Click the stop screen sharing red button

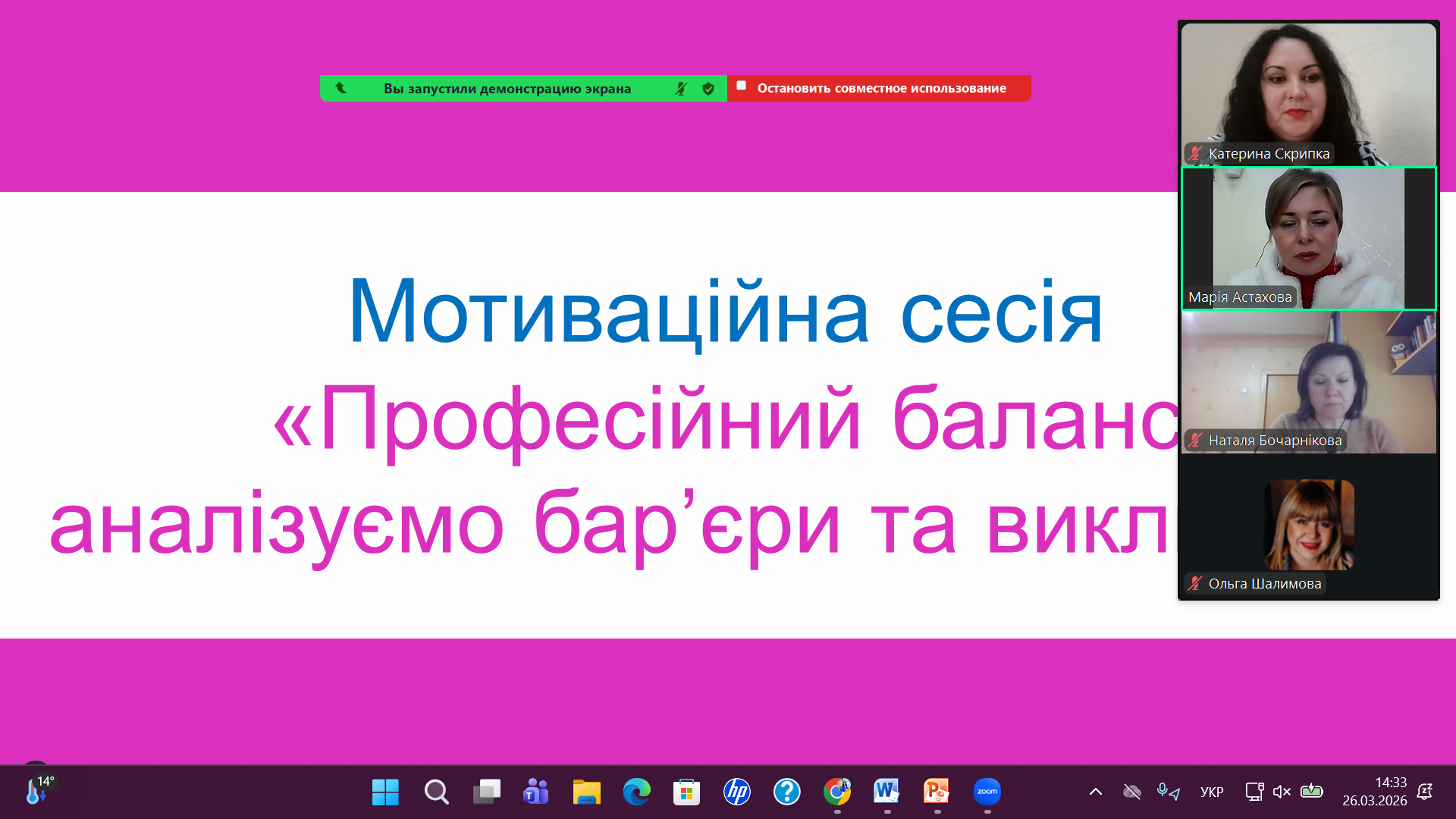click(878, 88)
